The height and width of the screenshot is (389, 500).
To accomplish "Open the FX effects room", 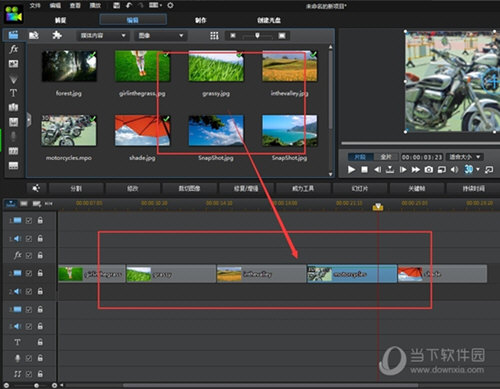I will pos(13,49).
